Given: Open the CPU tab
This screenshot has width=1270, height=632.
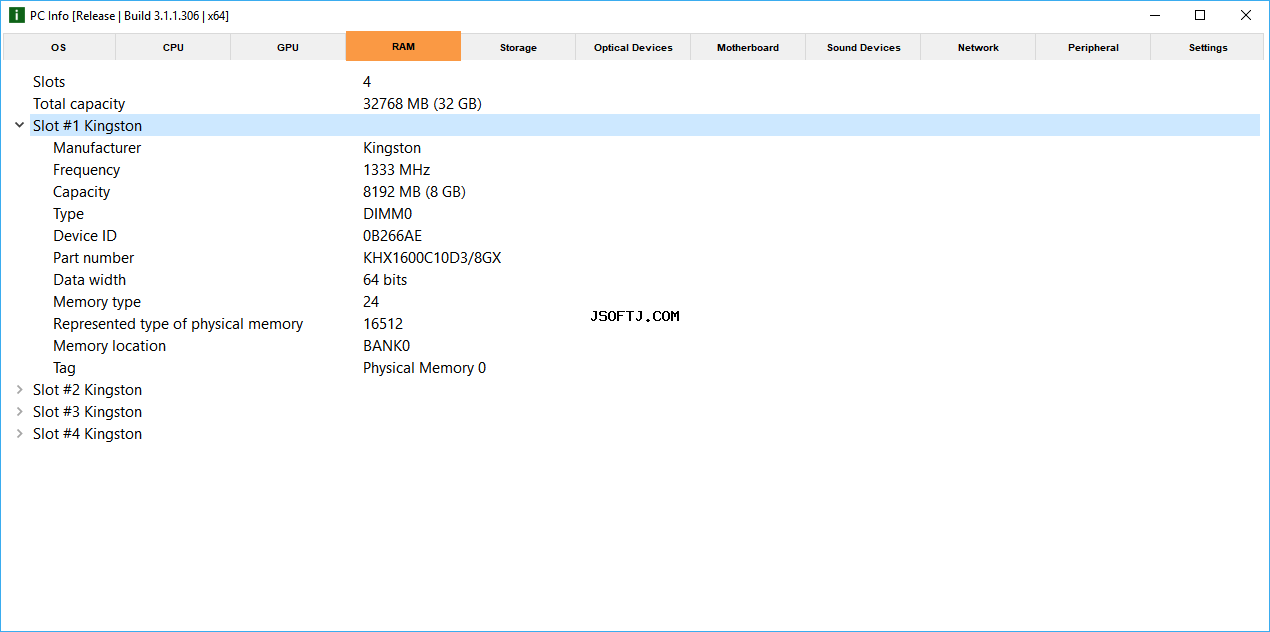Looking at the screenshot, I should coord(173,47).
